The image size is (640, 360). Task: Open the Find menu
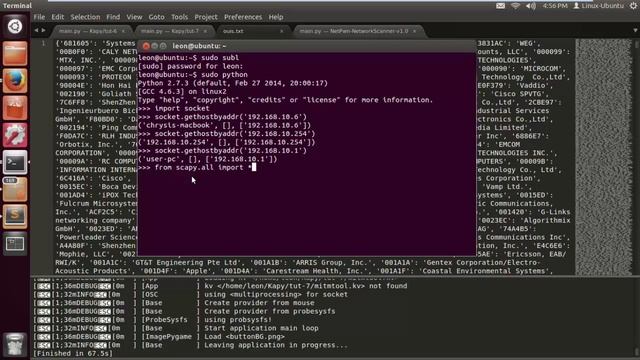(113, 17)
